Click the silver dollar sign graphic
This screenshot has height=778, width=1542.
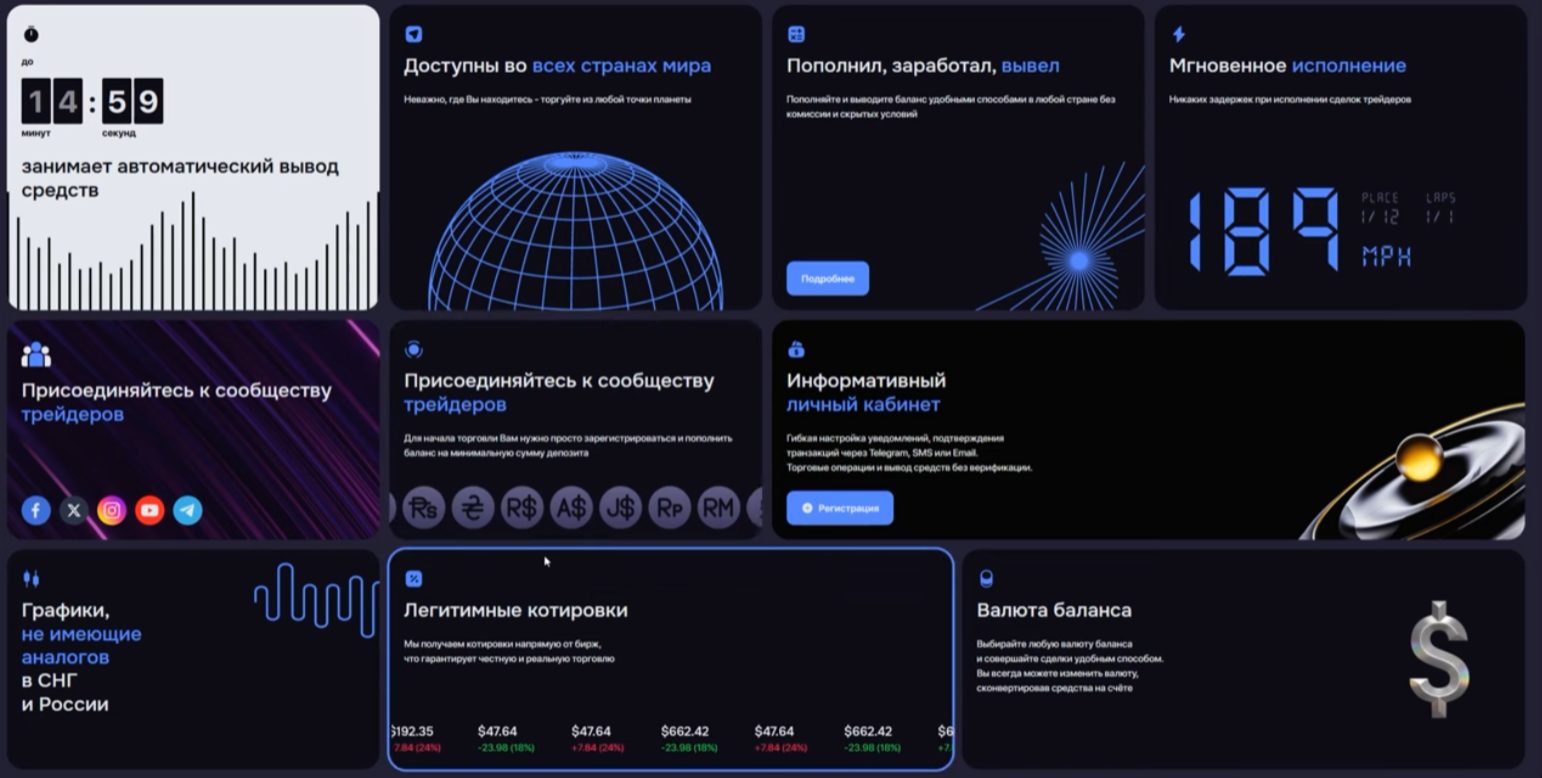pos(1440,658)
